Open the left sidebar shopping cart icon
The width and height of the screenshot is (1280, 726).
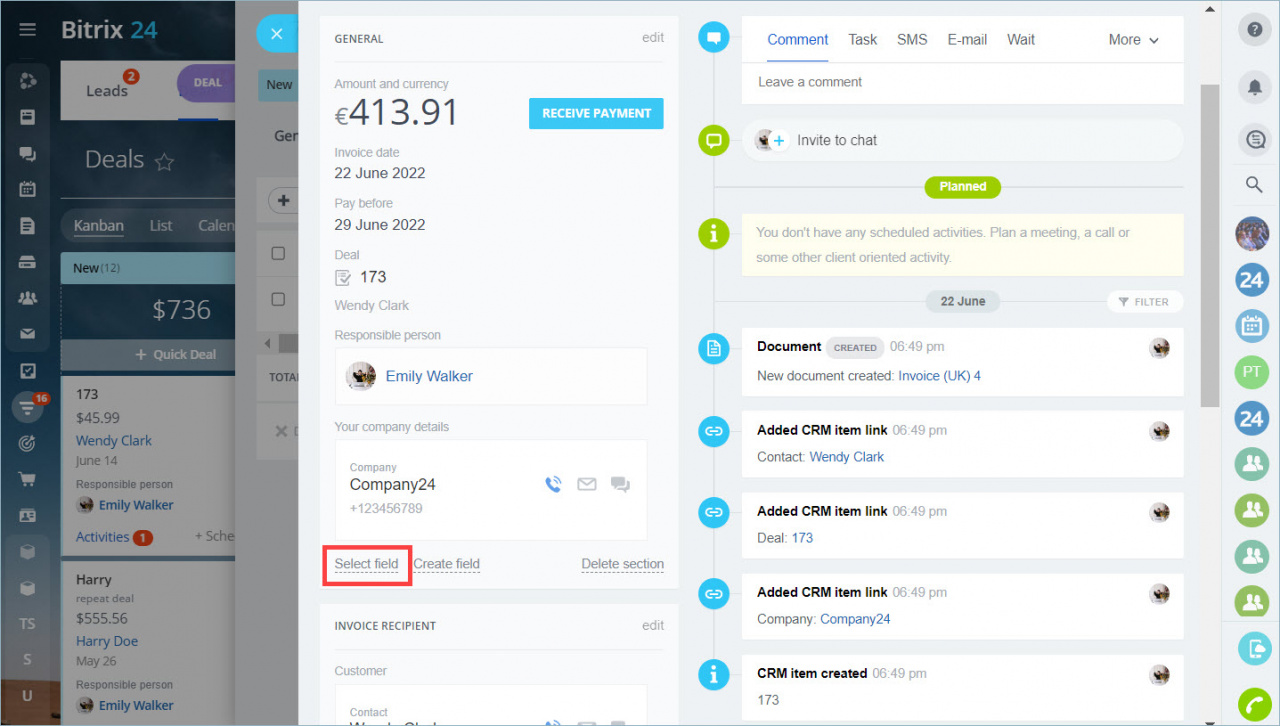pyautogui.click(x=28, y=479)
